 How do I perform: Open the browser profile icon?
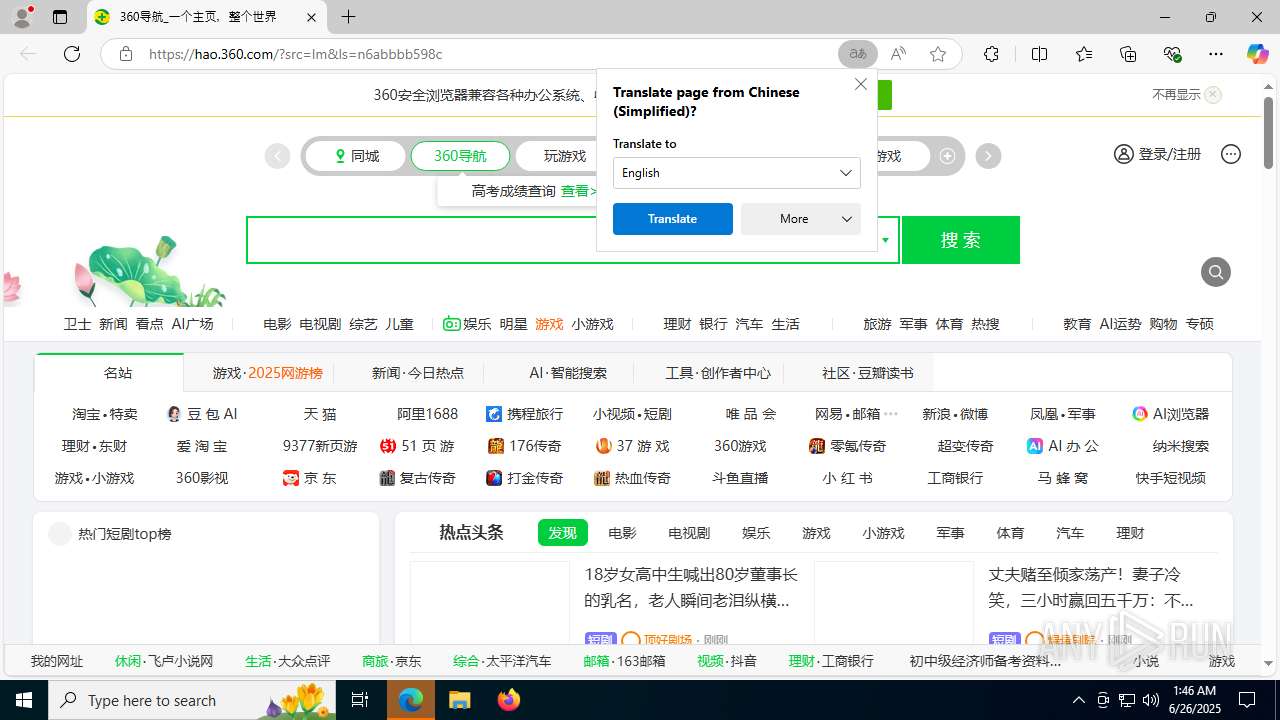(x=21, y=17)
